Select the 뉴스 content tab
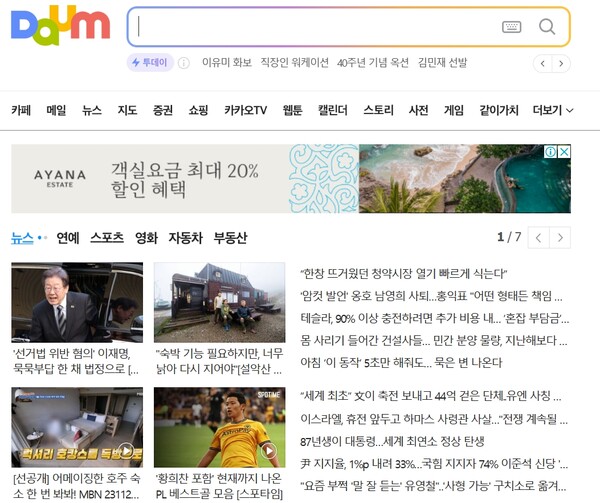Viewport: 600px width, 503px height. tap(22, 238)
